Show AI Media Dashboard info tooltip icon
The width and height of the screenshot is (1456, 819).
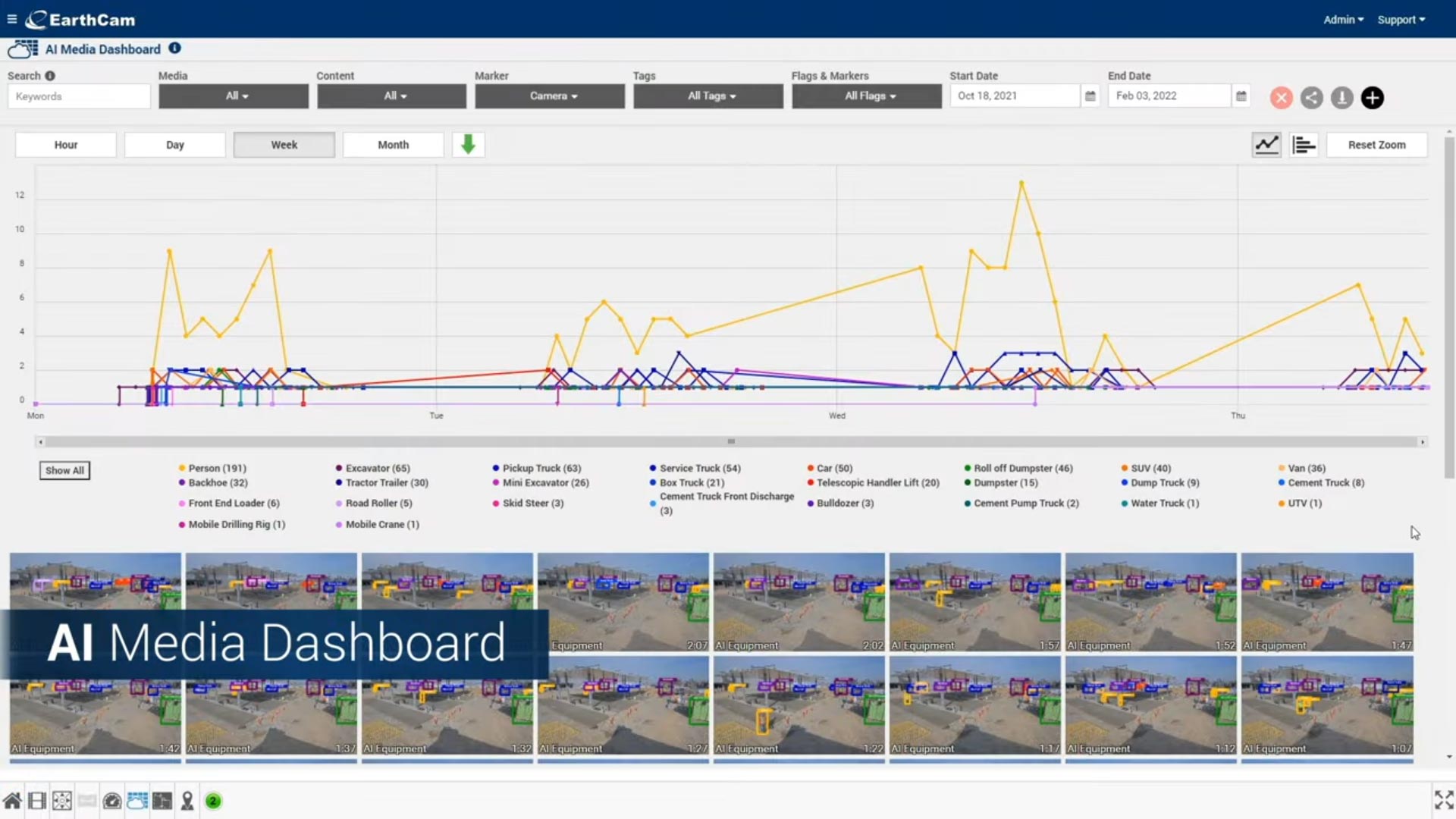pyautogui.click(x=174, y=49)
